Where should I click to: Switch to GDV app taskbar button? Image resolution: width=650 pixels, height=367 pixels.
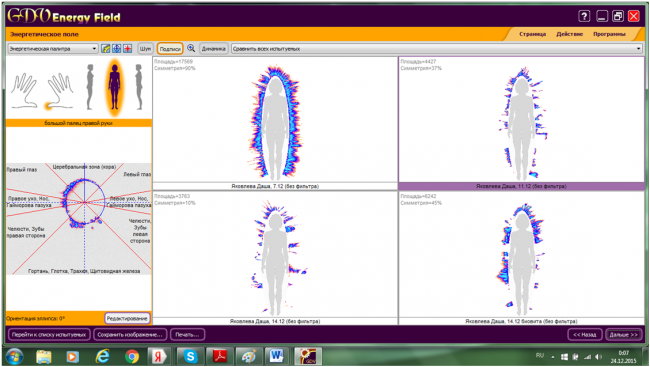coord(308,356)
